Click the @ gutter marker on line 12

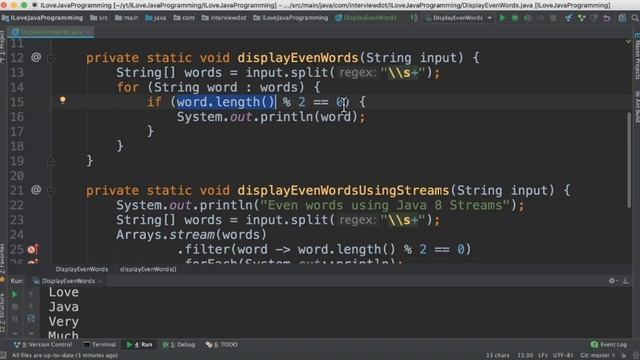pyautogui.click(x=36, y=57)
